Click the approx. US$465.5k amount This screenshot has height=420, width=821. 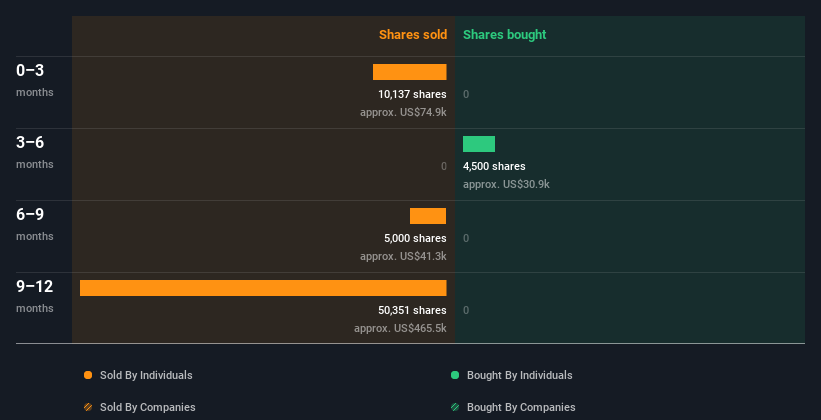(400, 328)
